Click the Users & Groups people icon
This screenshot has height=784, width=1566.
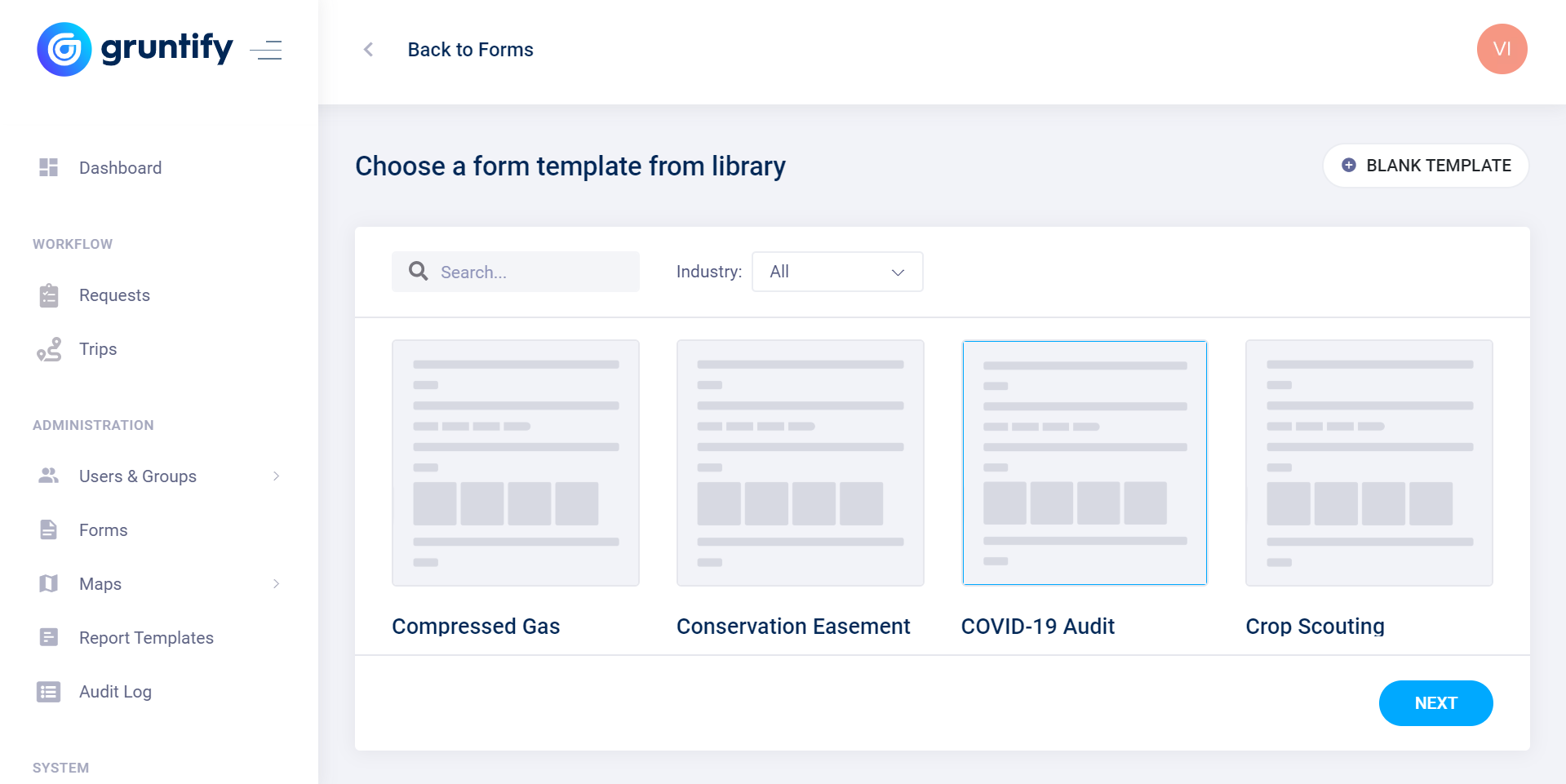tap(49, 476)
